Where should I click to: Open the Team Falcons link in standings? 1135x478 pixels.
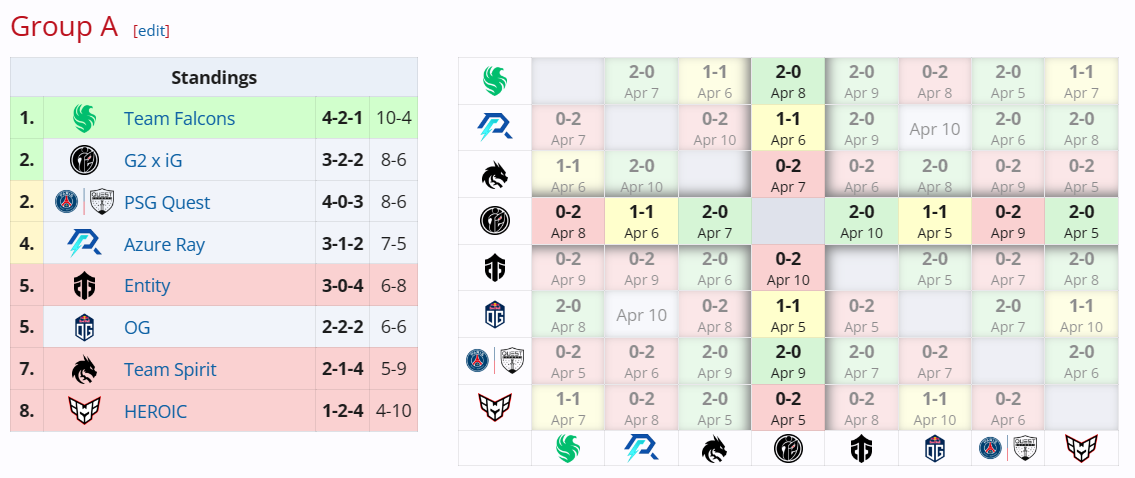point(179,118)
